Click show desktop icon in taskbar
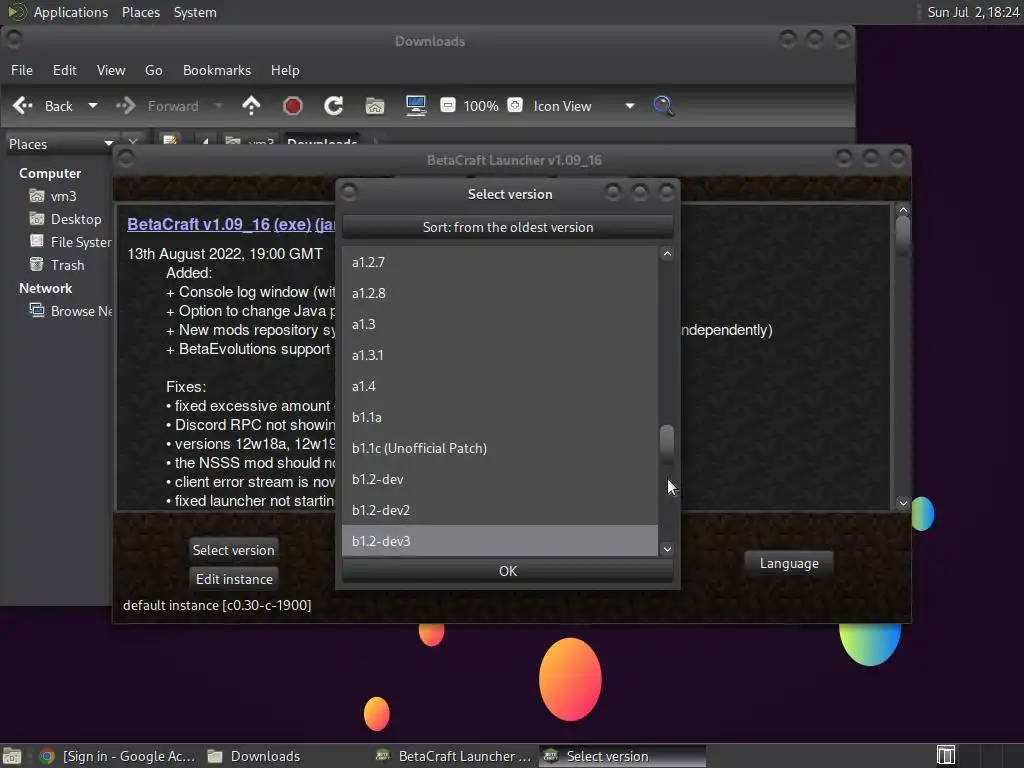Screen dimensions: 1024x768 pyautogui.click(x=12, y=756)
